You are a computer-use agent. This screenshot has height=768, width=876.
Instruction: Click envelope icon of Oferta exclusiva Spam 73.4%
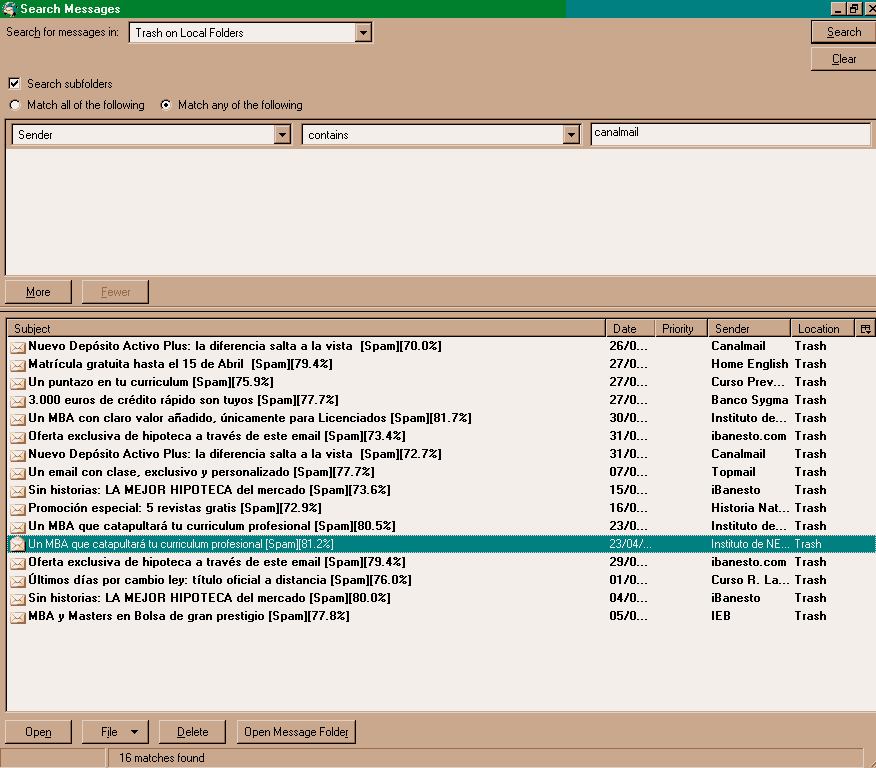(18, 437)
